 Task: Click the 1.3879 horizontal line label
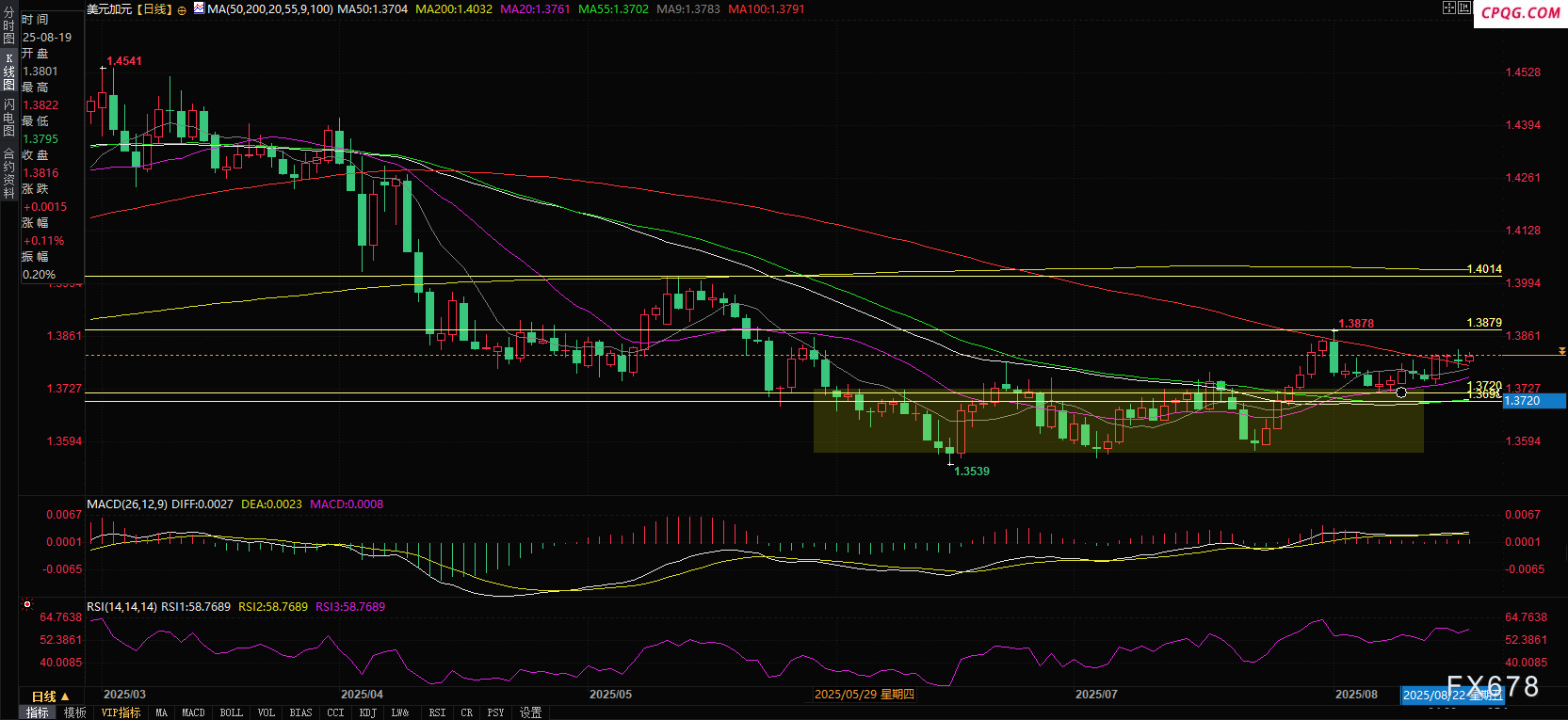pyautogui.click(x=1484, y=323)
